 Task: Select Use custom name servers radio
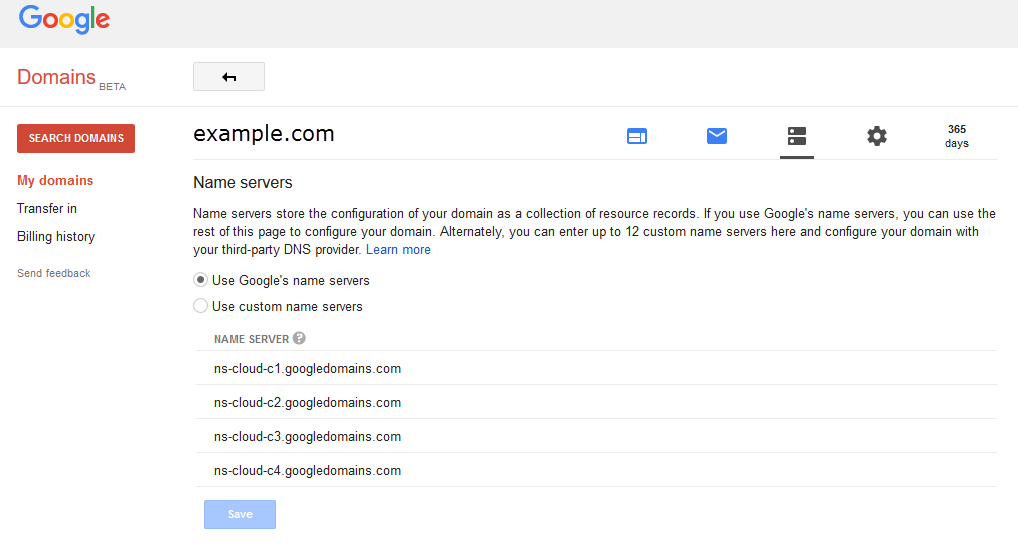[x=201, y=306]
